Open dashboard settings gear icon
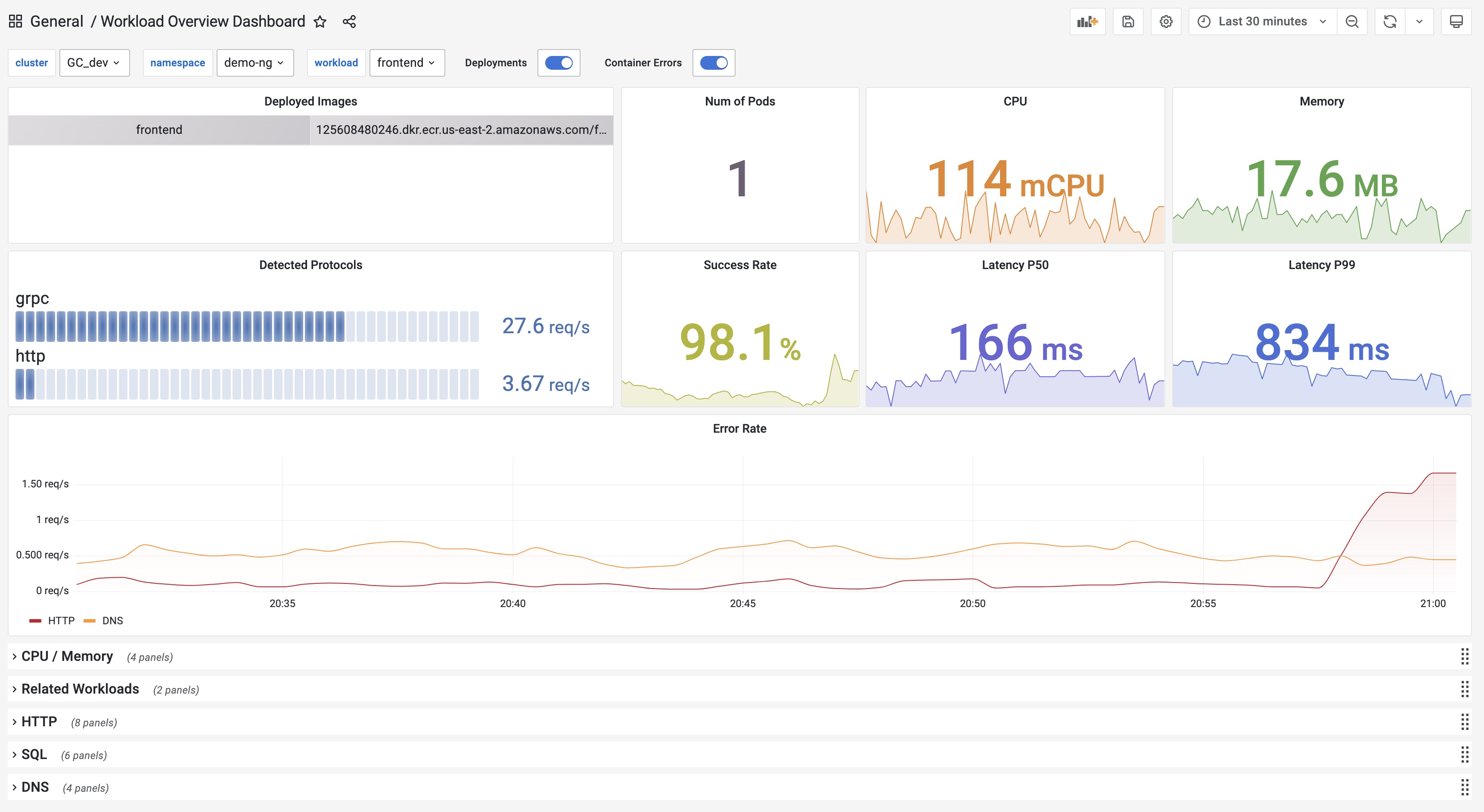The height and width of the screenshot is (812, 1484). [1165, 22]
